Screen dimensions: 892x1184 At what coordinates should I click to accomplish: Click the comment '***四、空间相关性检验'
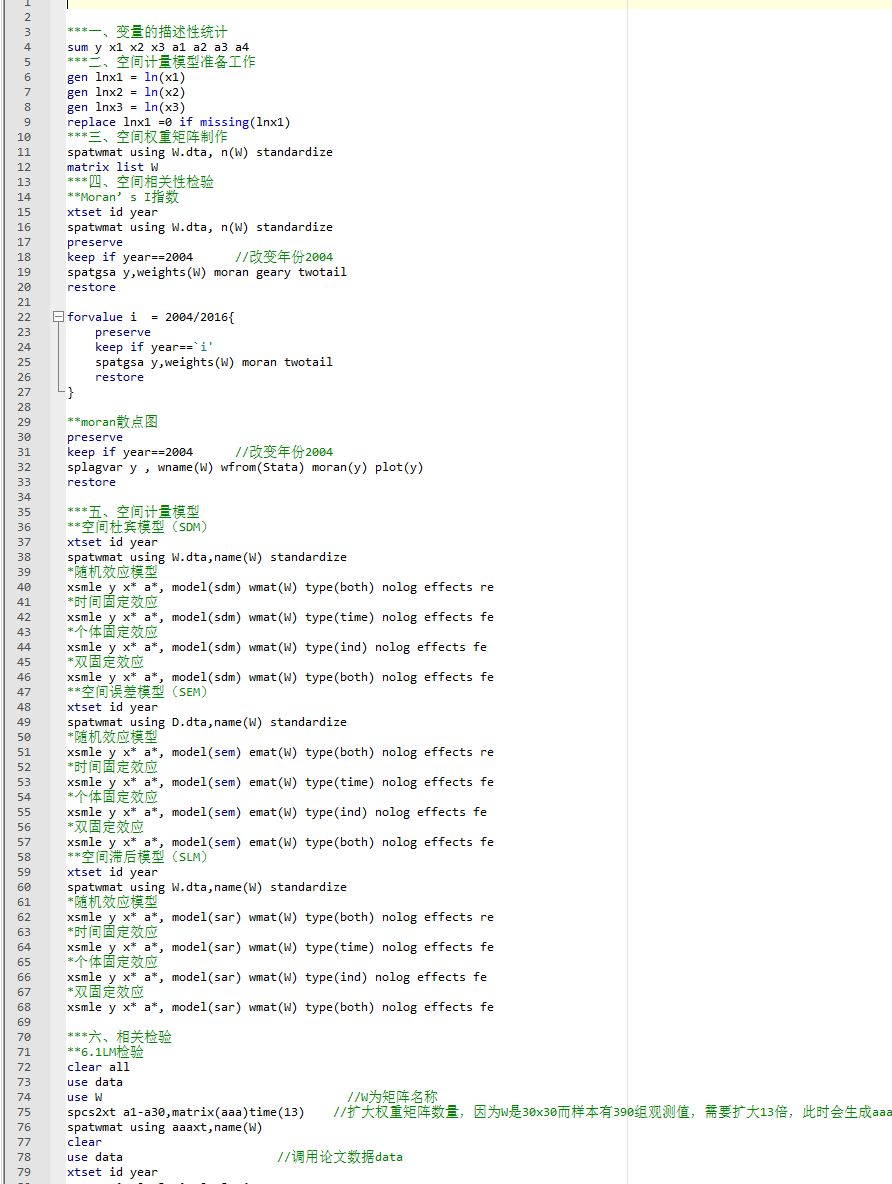click(x=140, y=182)
